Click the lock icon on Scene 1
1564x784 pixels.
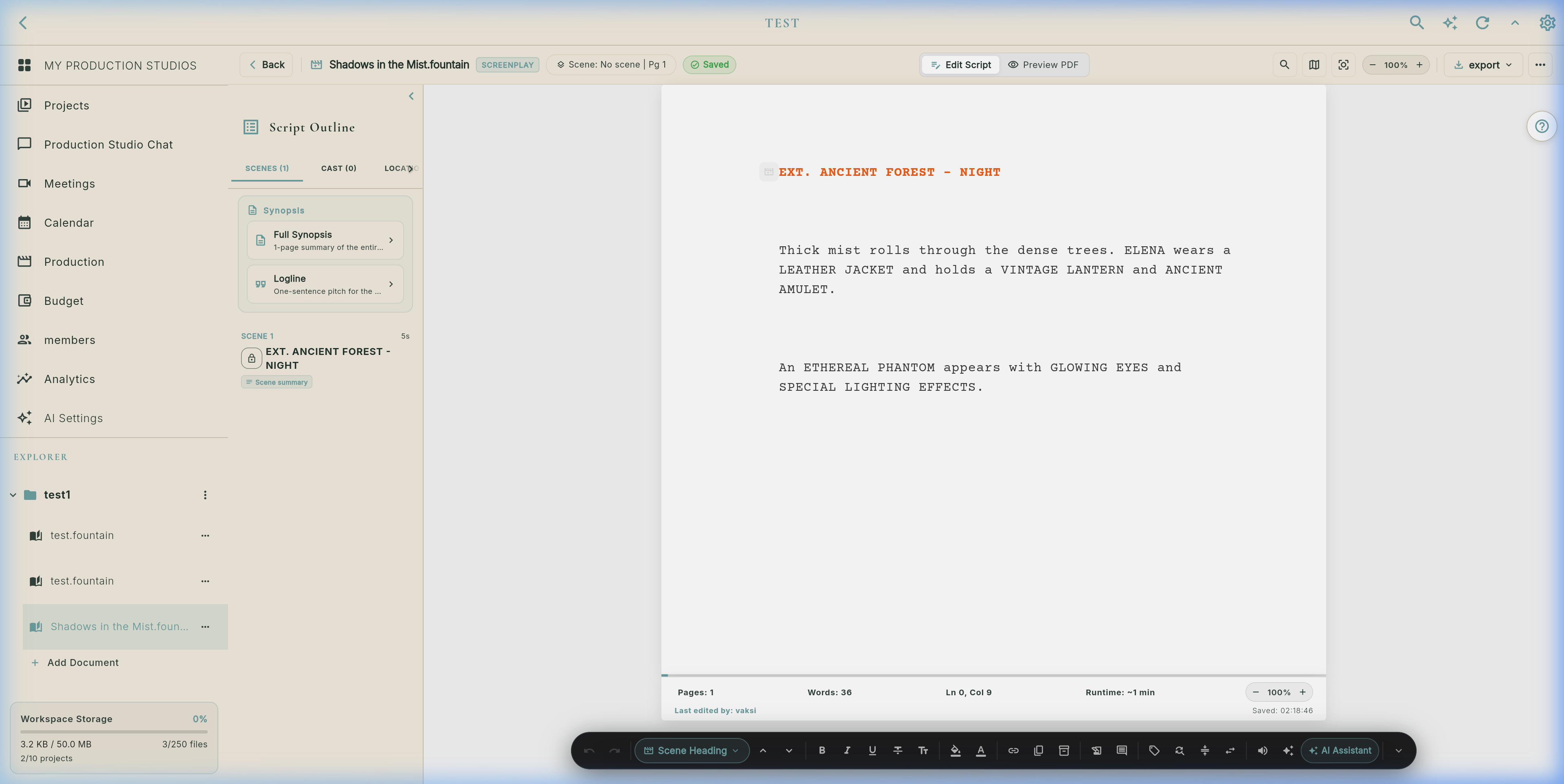(x=251, y=358)
